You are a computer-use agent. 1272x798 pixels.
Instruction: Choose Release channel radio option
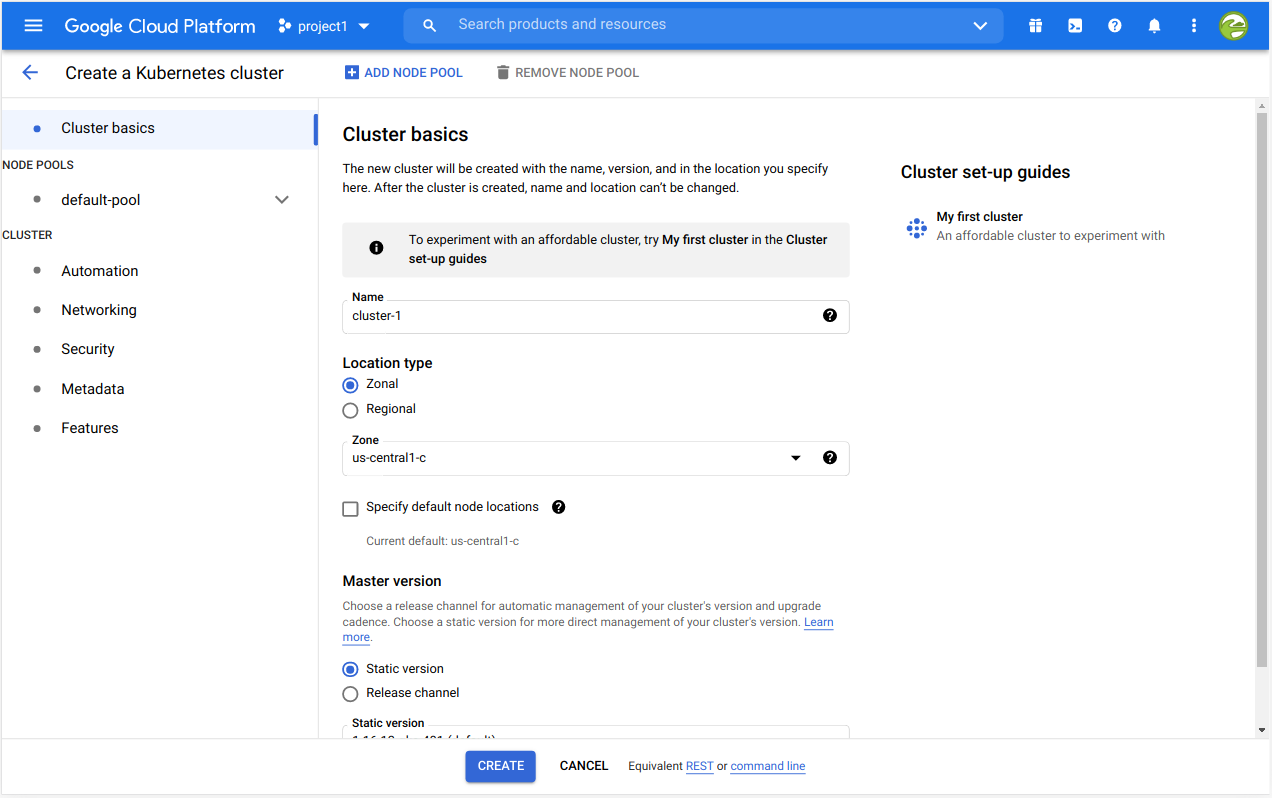click(350, 694)
